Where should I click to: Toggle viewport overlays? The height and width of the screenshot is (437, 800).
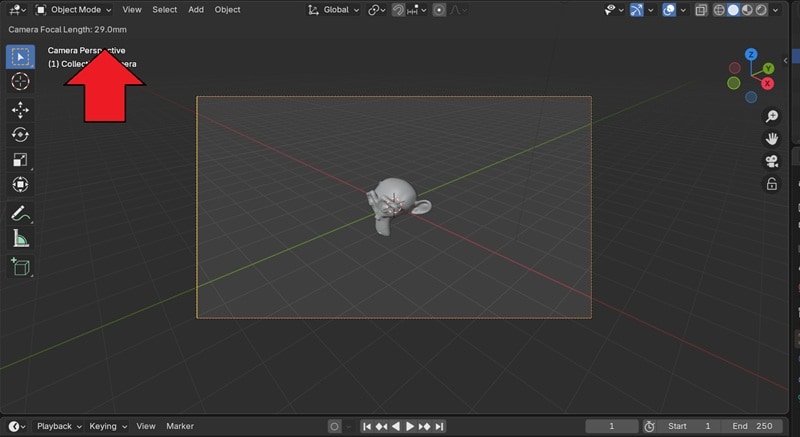pos(669,10)
